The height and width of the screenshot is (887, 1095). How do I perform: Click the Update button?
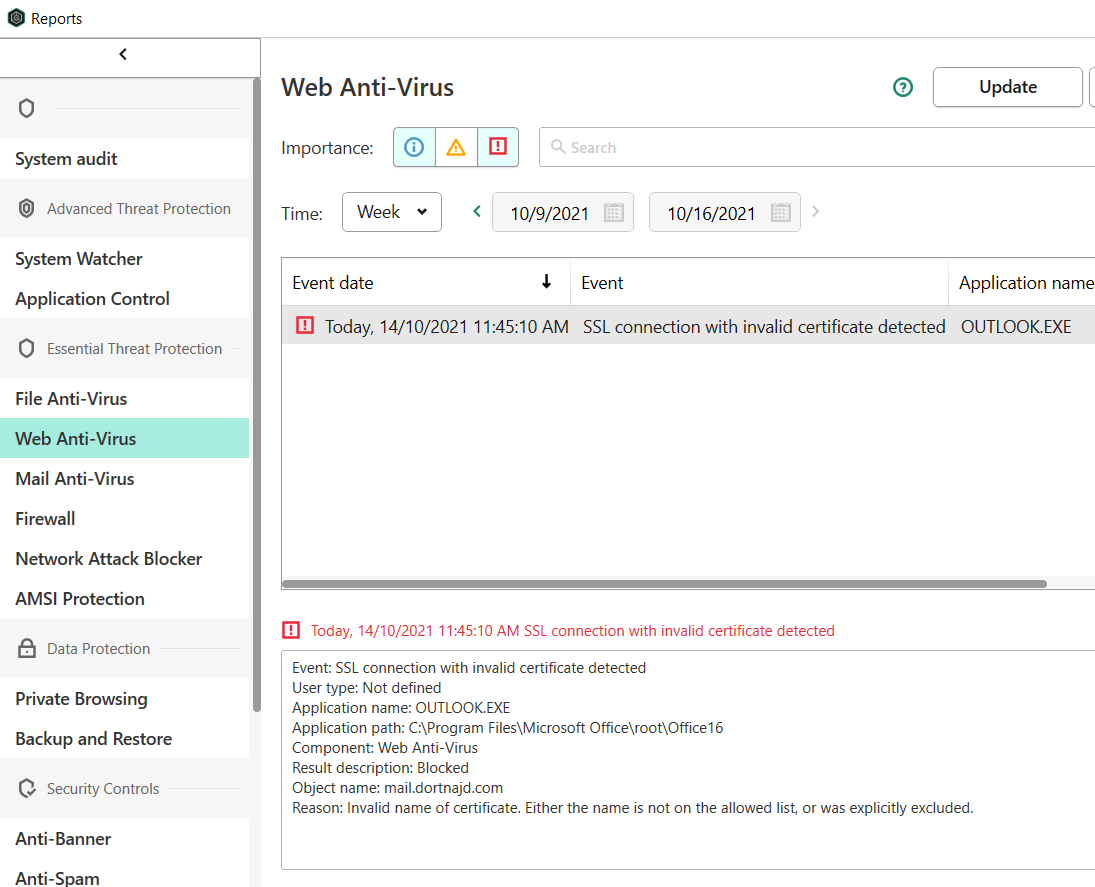[x=1008, y=87]
